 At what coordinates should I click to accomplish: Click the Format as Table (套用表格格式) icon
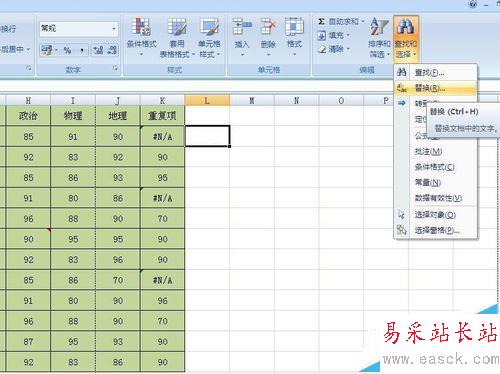coord(177,27)
